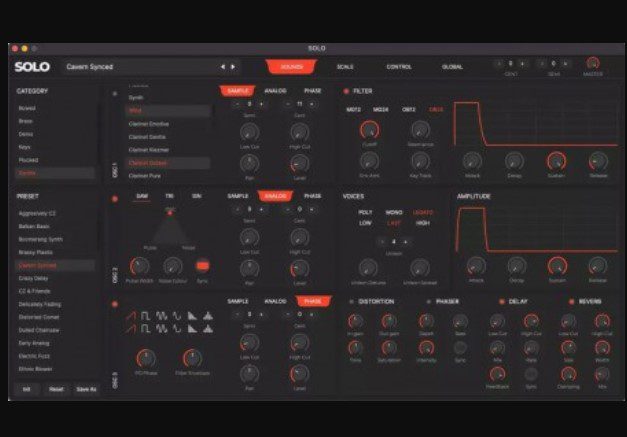
Task: Adjust the OSC 2 Pulse/Noise mix handle
Action: coord(170,213)
